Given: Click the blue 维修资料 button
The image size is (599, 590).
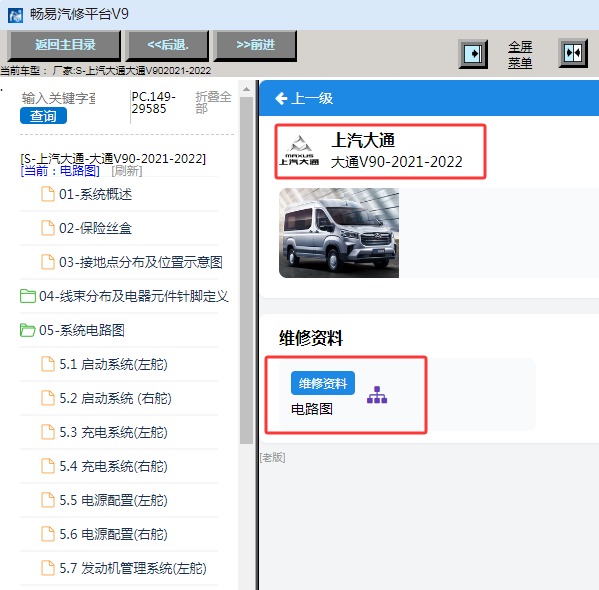Looking at the screenshot, I should click(x=323, y=383).
